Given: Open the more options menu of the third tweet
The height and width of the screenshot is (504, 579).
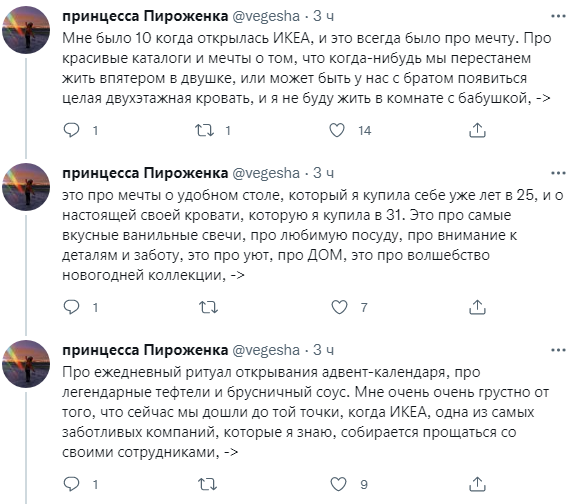Looking at the screenshot, I should (x=558, y=350).
